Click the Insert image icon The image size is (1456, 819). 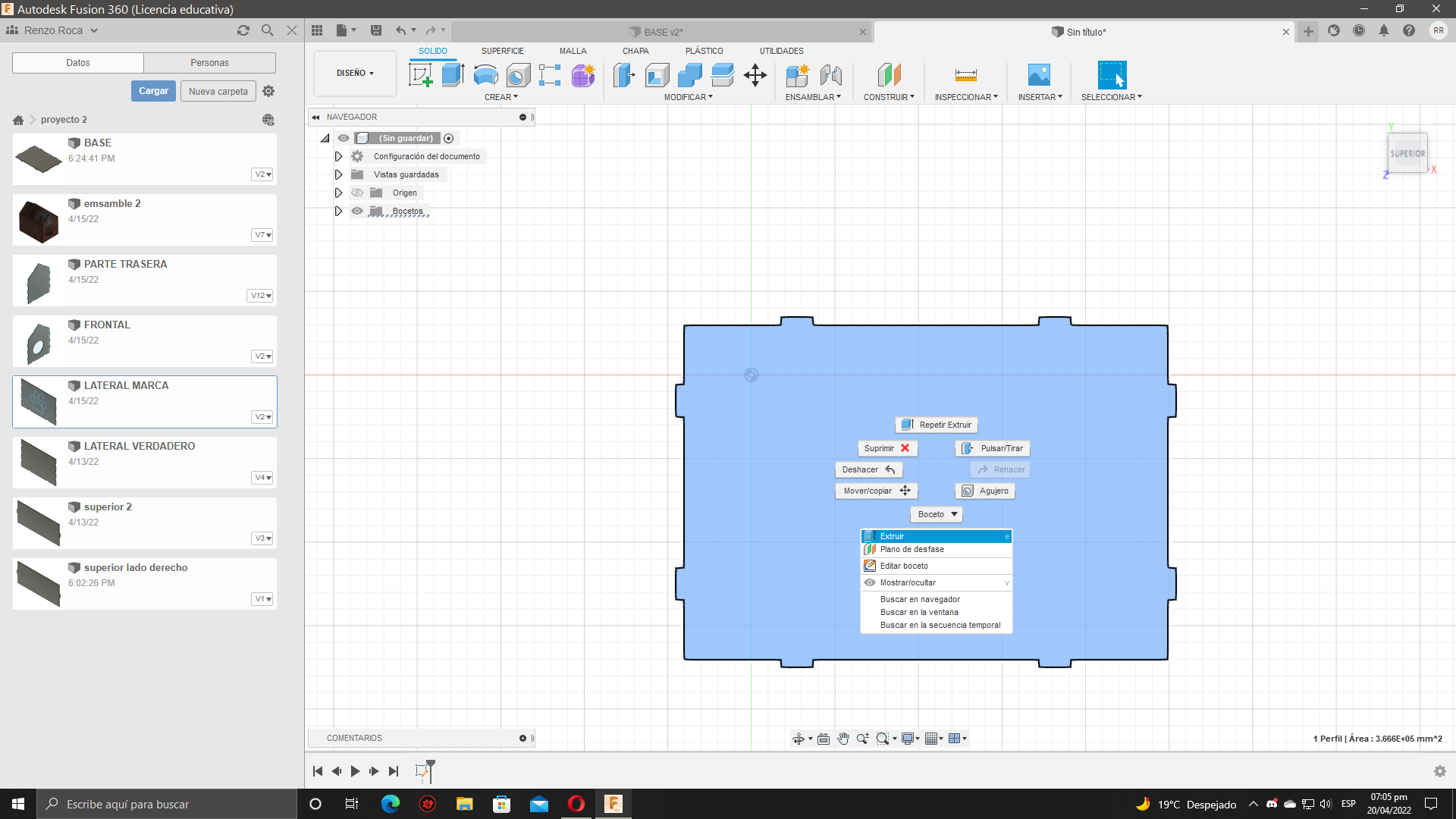coord(1039,75)
